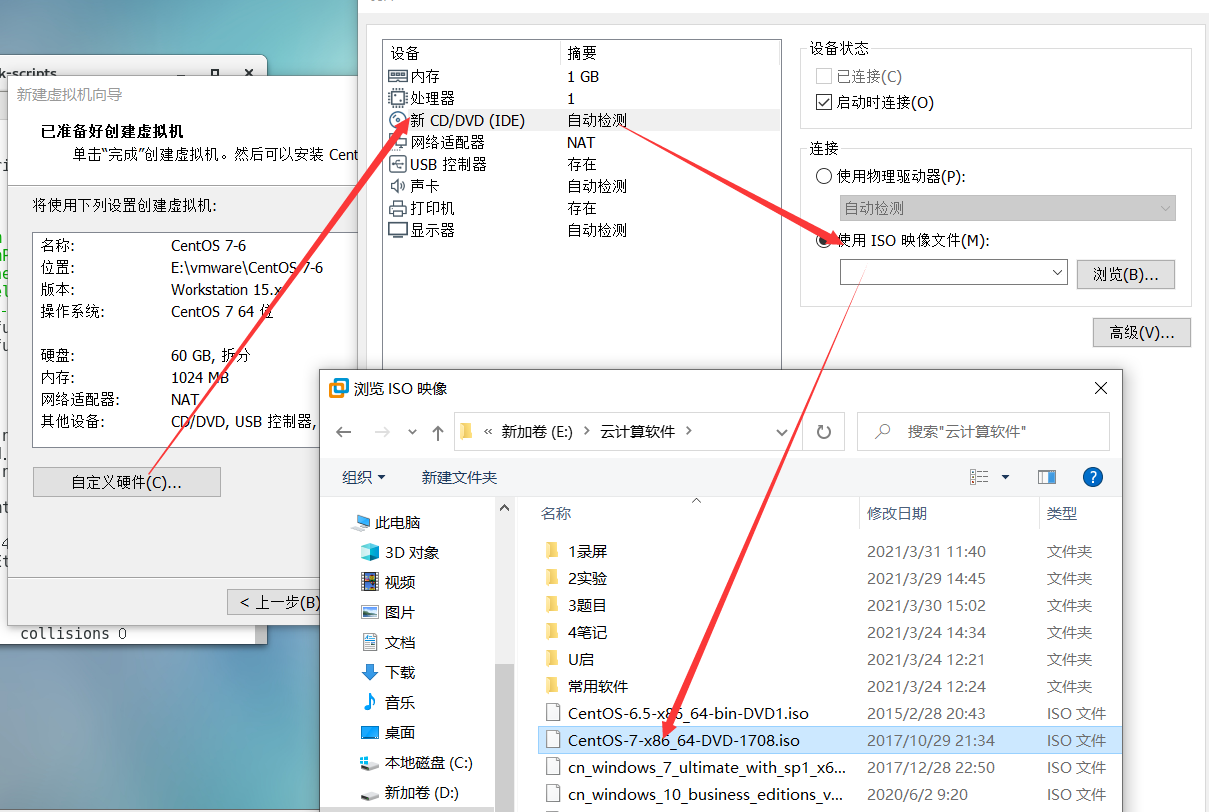Select the 内存 memory device icon
This screenshot has width=1209, height=812.
(x=397, y=76)
